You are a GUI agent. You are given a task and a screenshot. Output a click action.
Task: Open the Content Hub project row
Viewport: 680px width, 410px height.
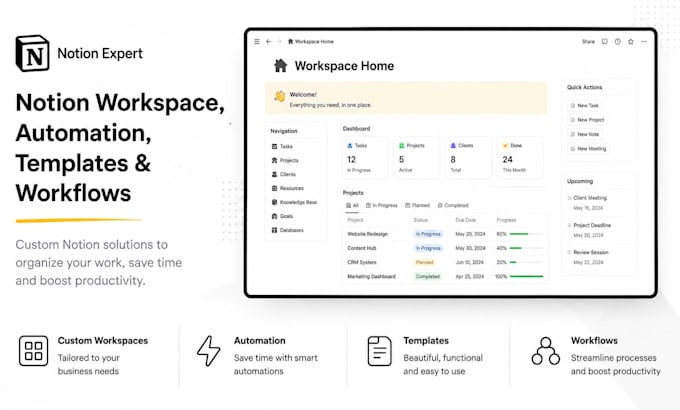coord(445,248)
